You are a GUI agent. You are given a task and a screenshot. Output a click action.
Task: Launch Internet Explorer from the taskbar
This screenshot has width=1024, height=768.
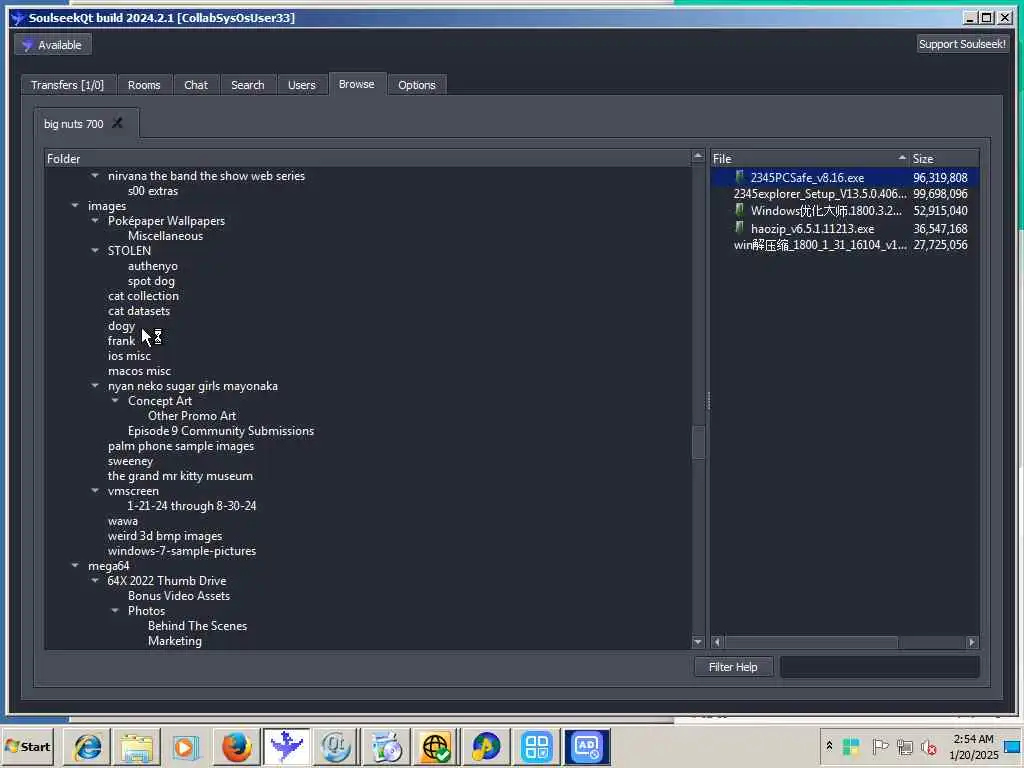click(x=87, y=746)
